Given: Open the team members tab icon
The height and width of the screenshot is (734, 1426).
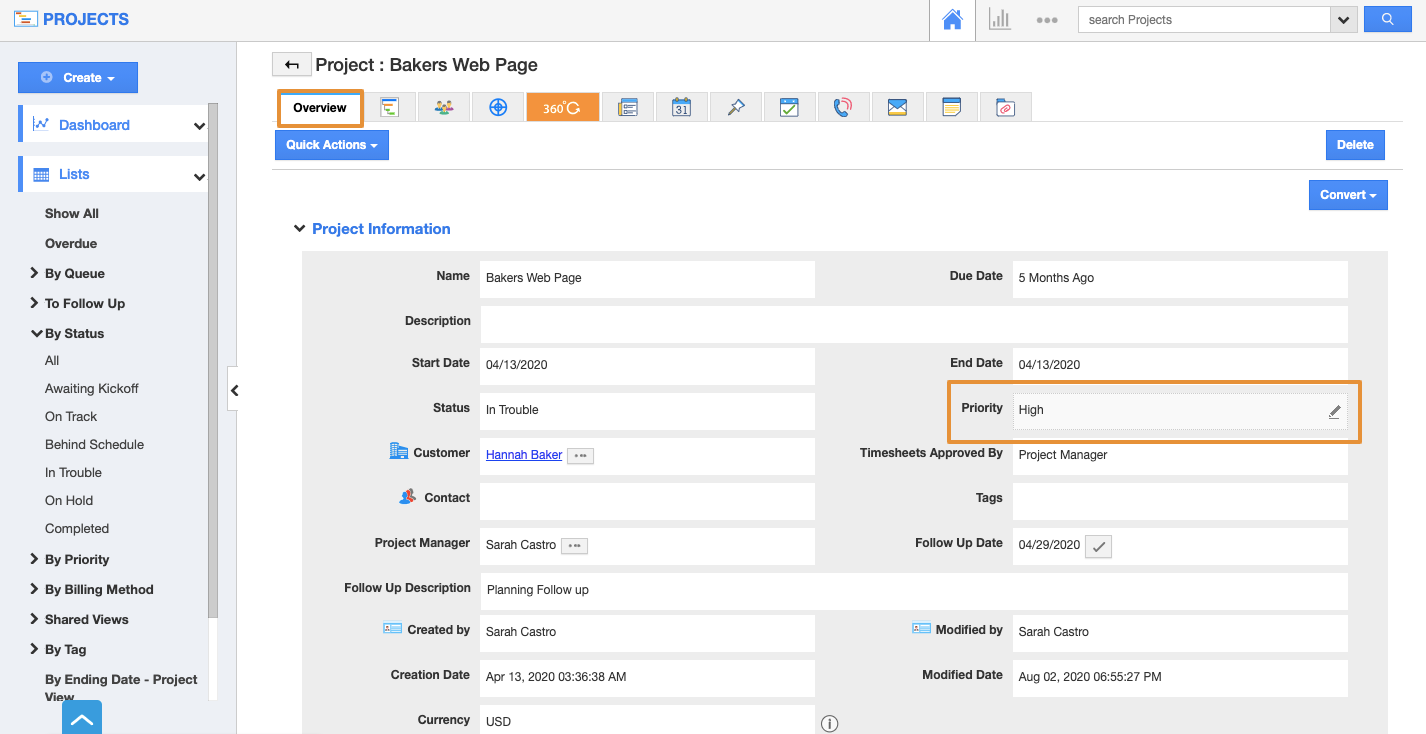Looking at the screenshot, I should click(444, 107).
